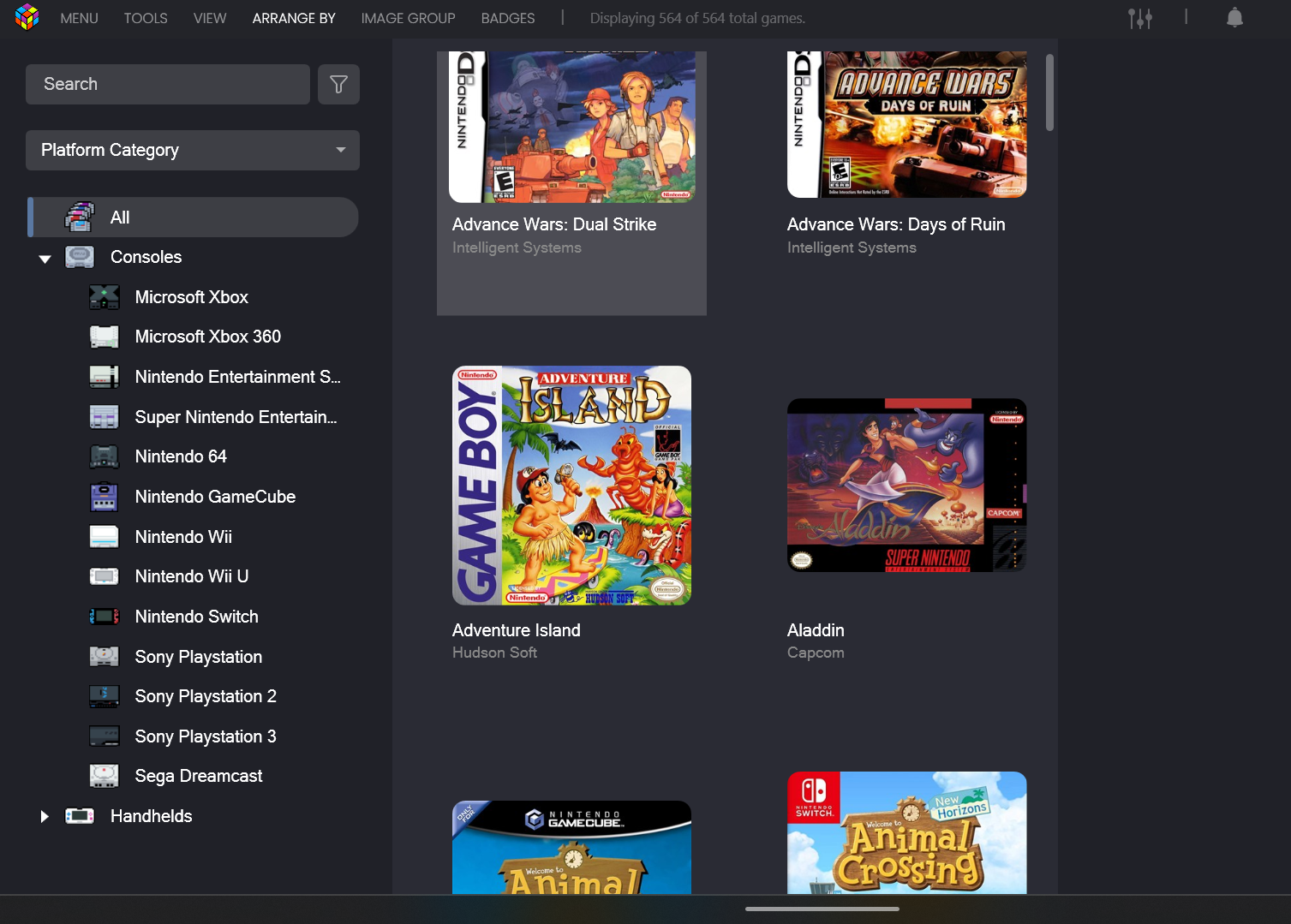This screenshot has height=924, width=1291.
Task: Click the Adventure Island title text
Action: tap(516, 630)
